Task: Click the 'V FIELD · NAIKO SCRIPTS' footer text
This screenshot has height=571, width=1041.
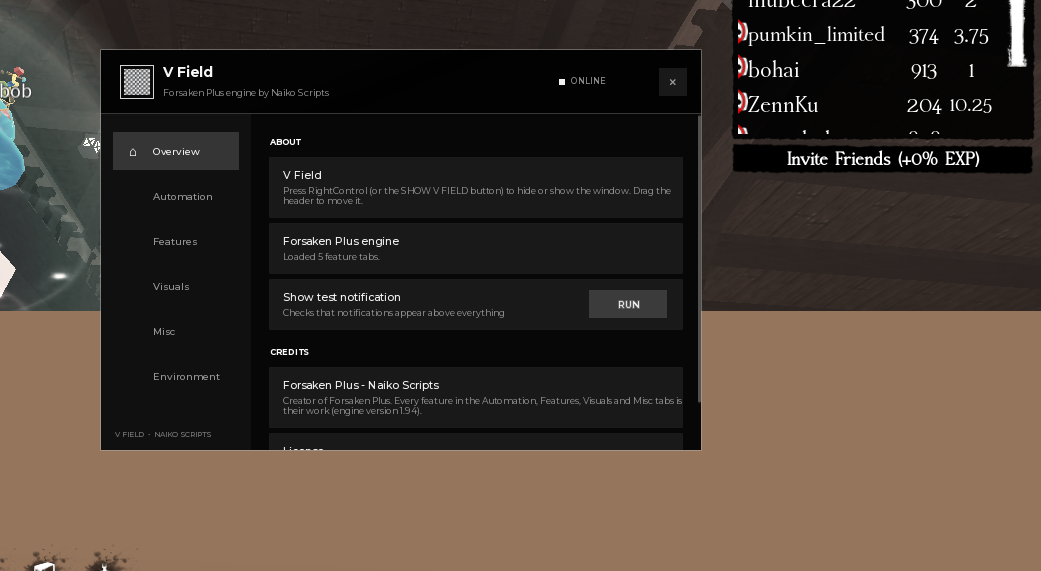Action: pyautogui.click(x=163, y=434)
